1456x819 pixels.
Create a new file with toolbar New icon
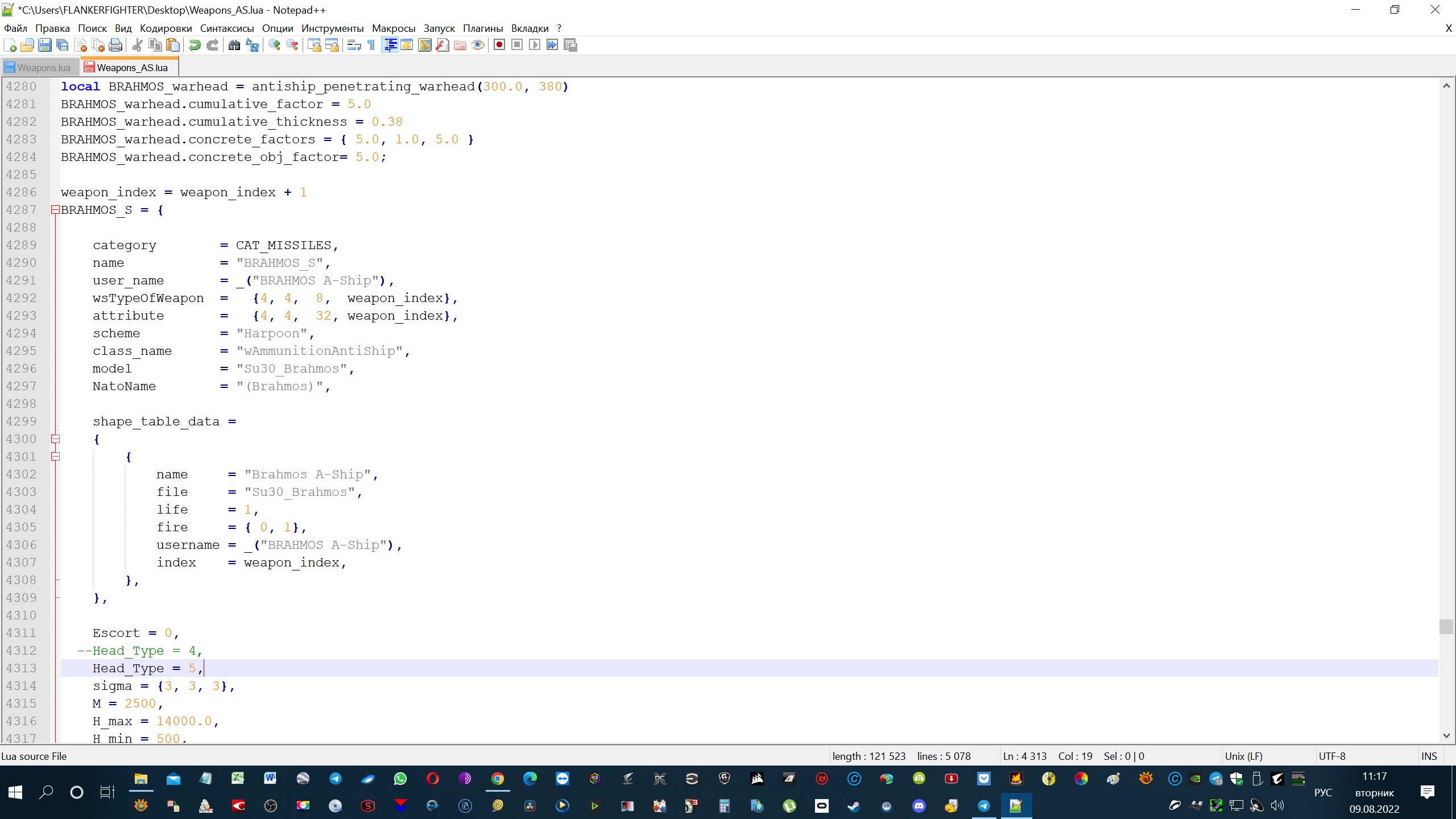10,45
